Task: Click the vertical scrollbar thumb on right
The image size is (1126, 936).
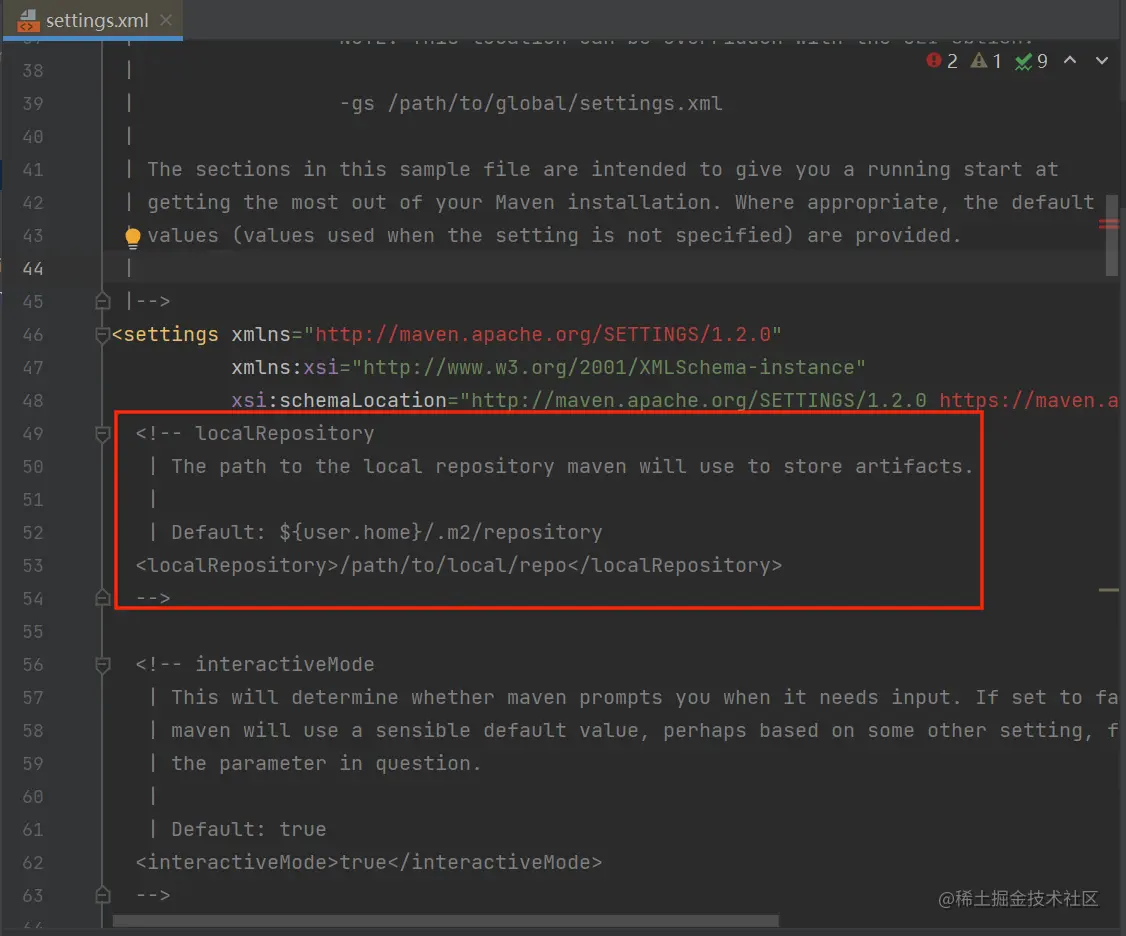Action: (1112, 235)
